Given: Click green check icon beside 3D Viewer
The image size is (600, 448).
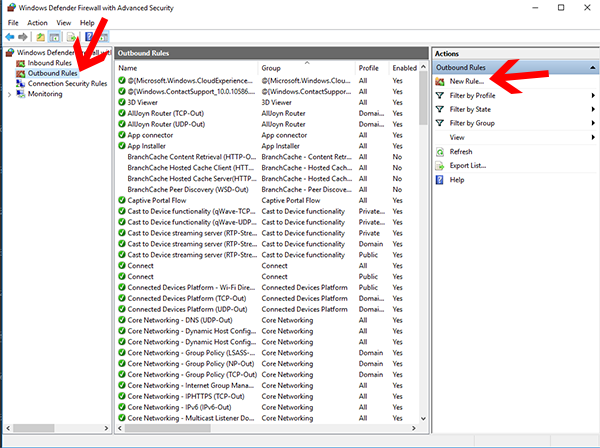Looking at the screenshot, I should click(x=122, y=102).
